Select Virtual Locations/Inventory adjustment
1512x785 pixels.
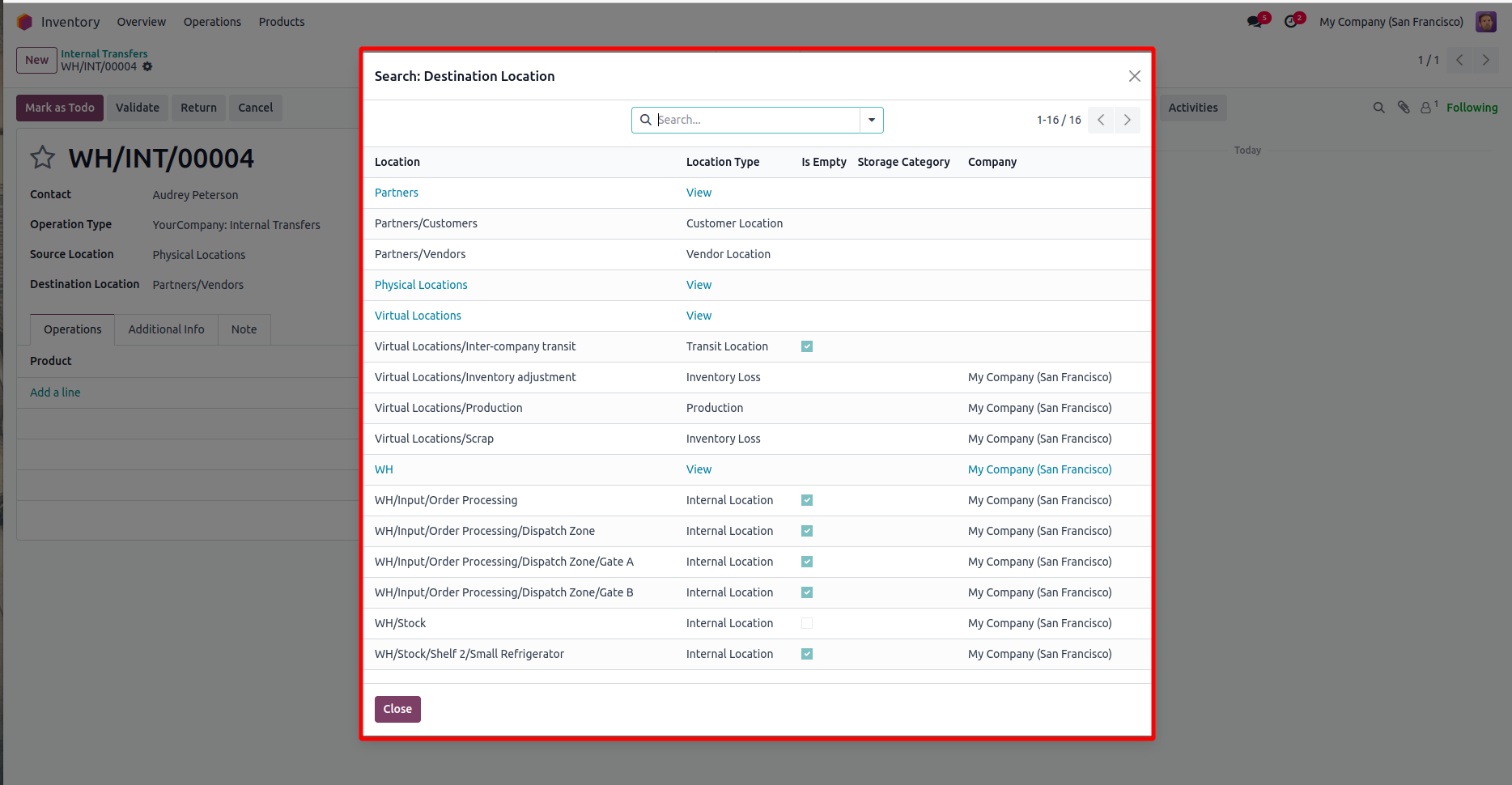point(757,377)
